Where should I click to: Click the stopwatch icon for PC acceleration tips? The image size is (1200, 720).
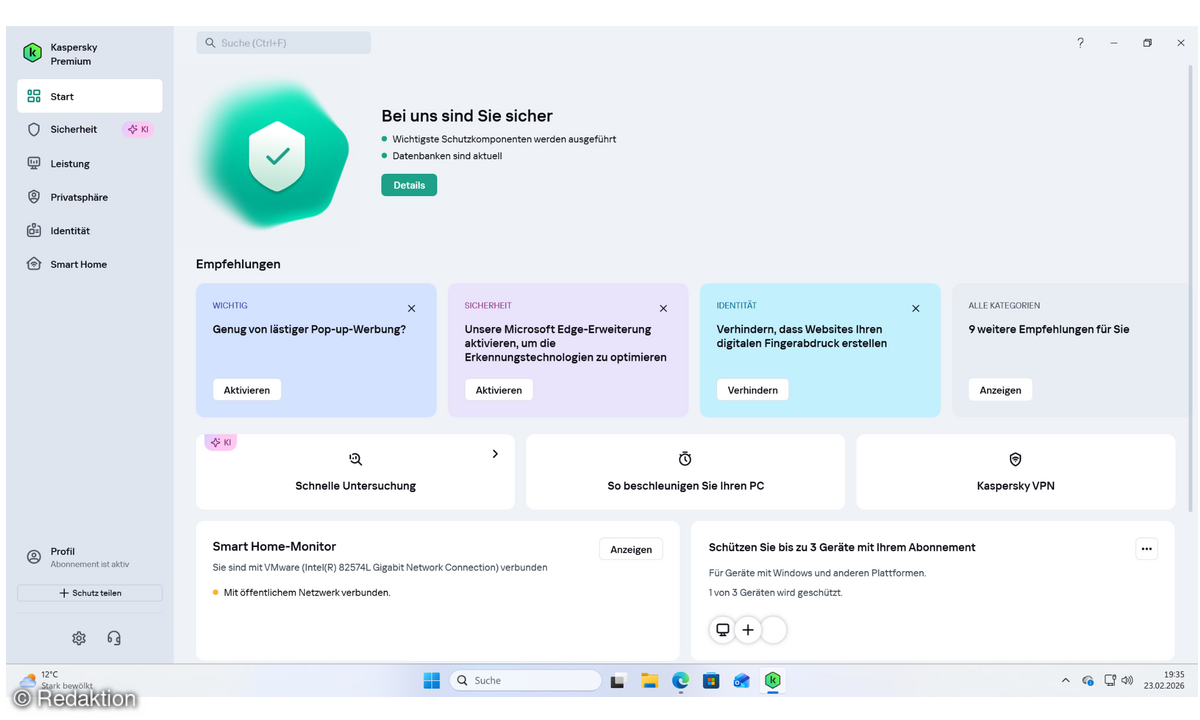coord(685,458)
